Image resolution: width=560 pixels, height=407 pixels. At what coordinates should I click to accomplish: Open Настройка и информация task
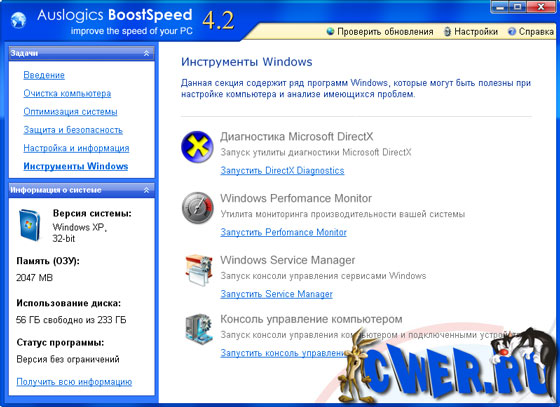[x=76, y=148]
